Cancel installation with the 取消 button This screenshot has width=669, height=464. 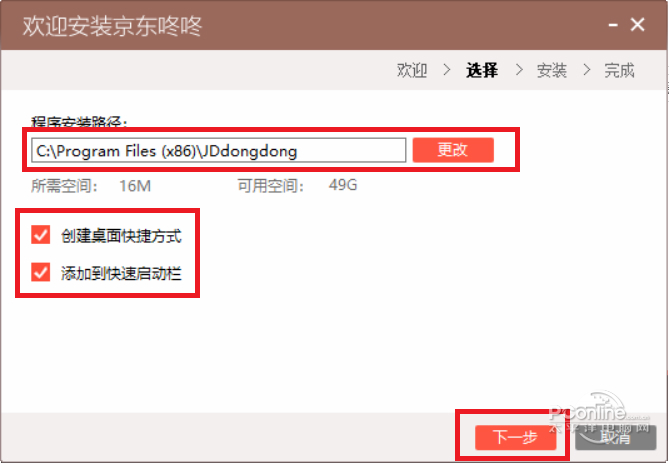(615, 438)
